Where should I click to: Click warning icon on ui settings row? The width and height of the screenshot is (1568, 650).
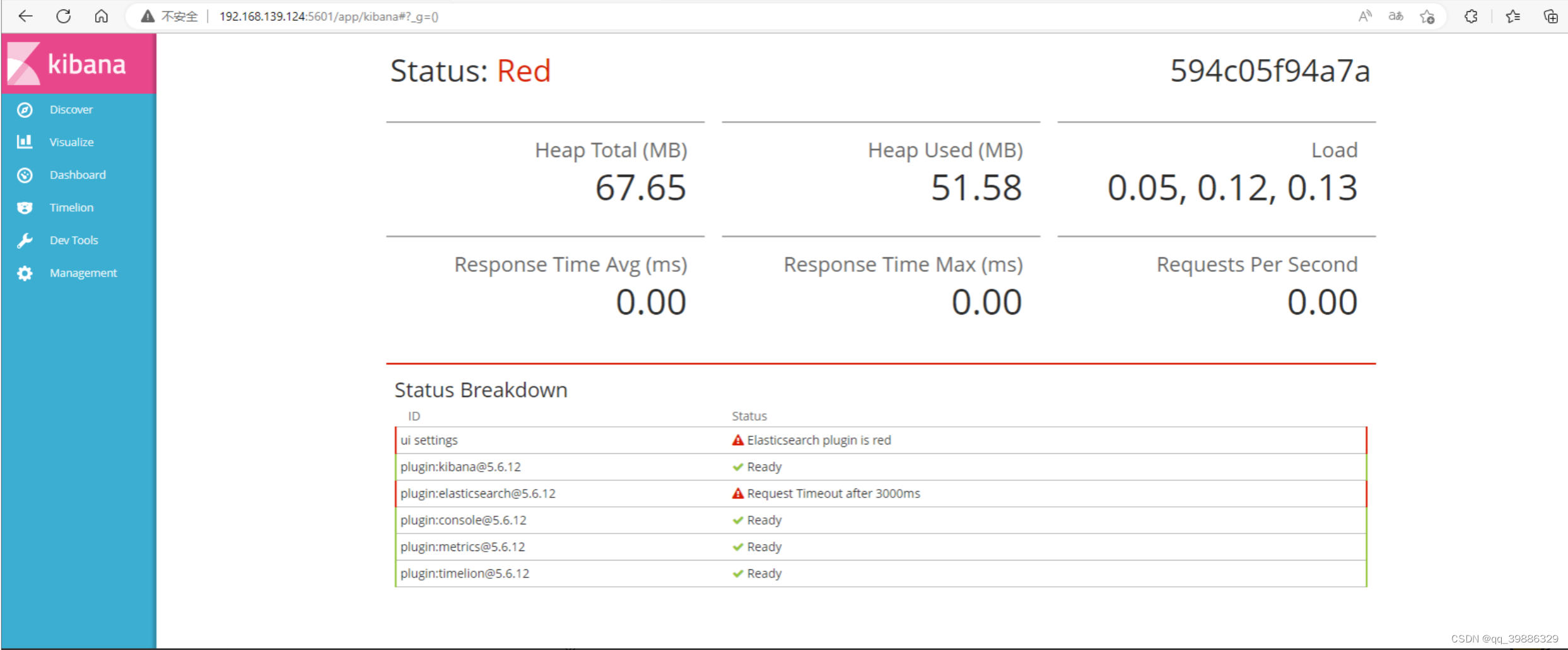[x=737, y=440]
